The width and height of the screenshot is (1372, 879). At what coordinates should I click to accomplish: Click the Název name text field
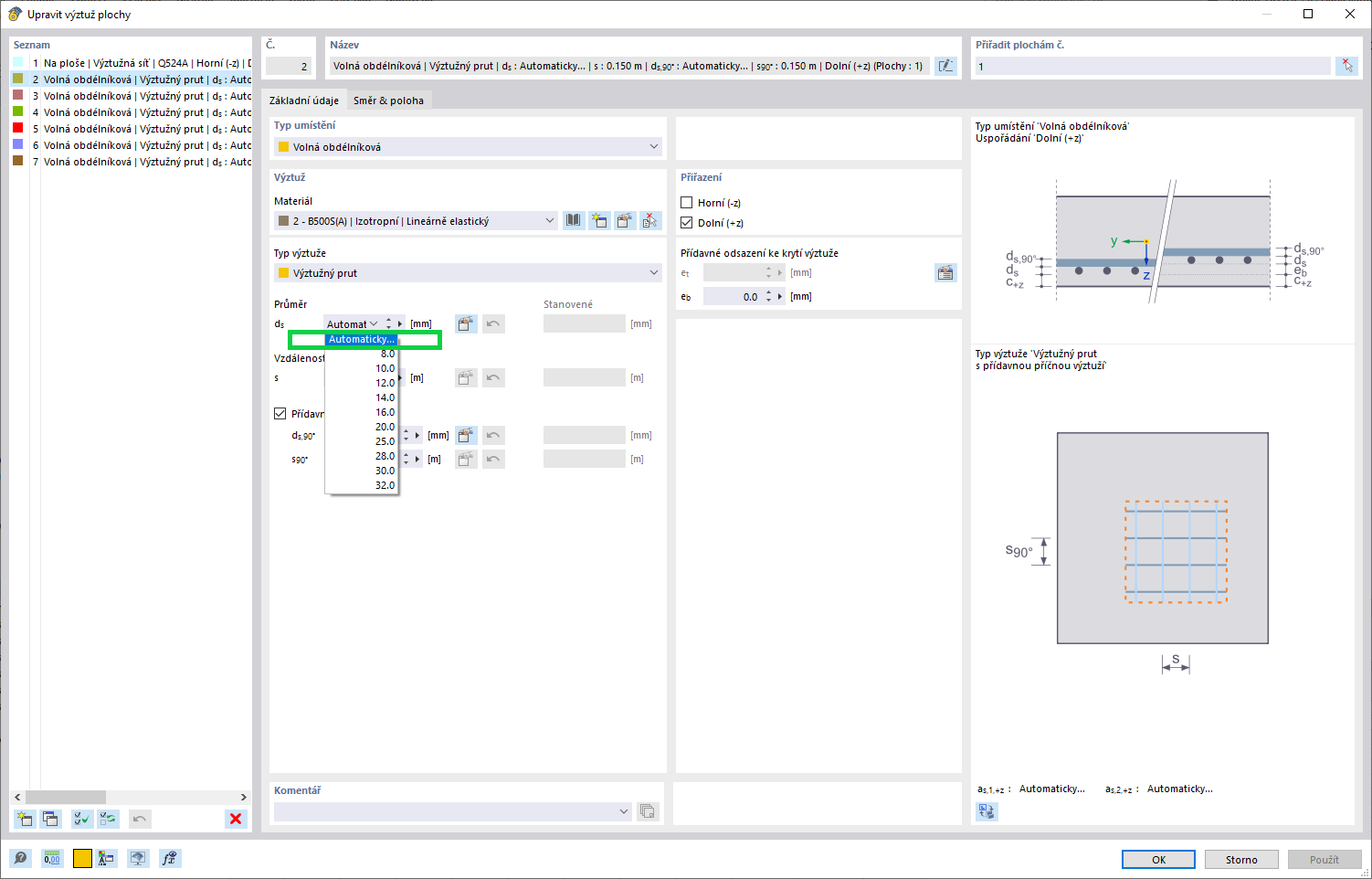coord(629,66)
